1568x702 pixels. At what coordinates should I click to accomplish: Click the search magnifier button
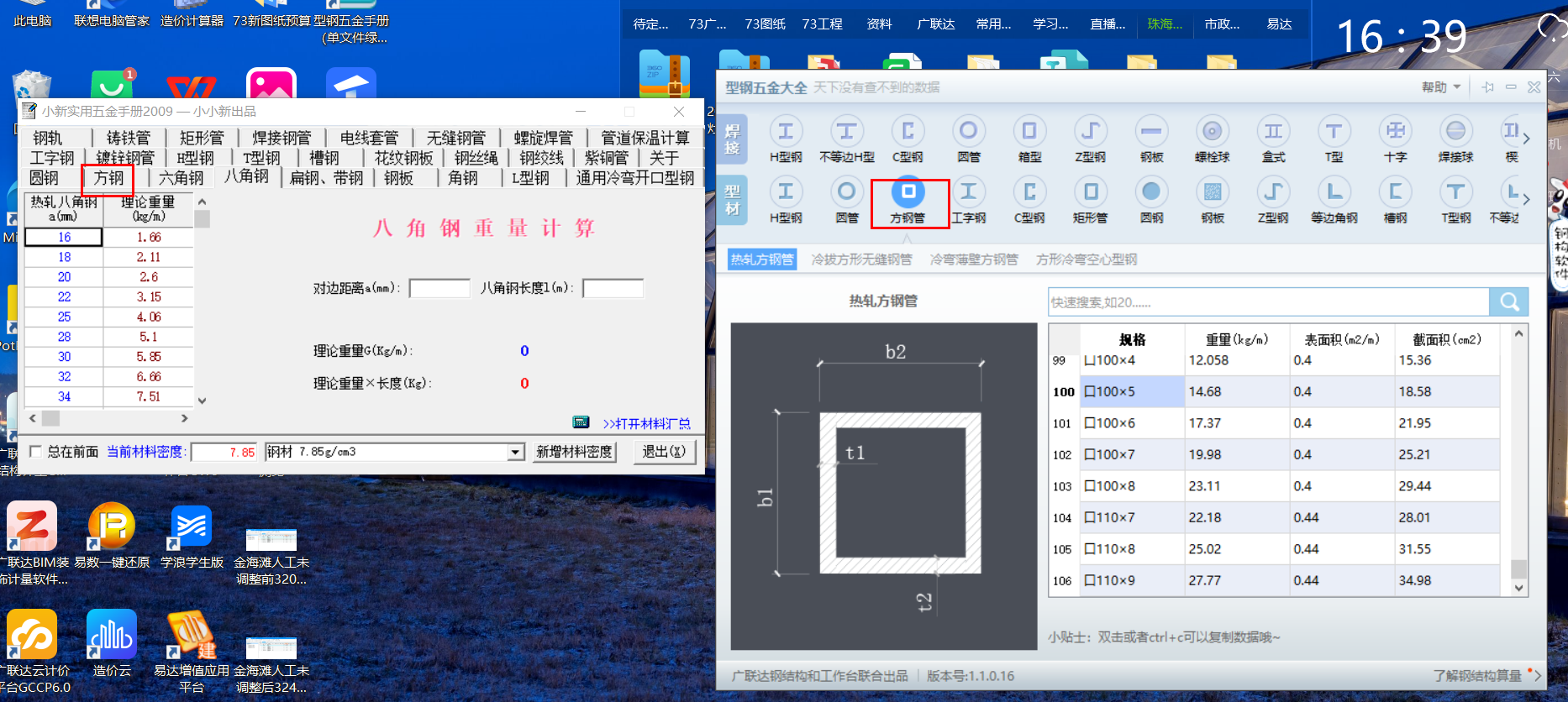coord(1509,302)
